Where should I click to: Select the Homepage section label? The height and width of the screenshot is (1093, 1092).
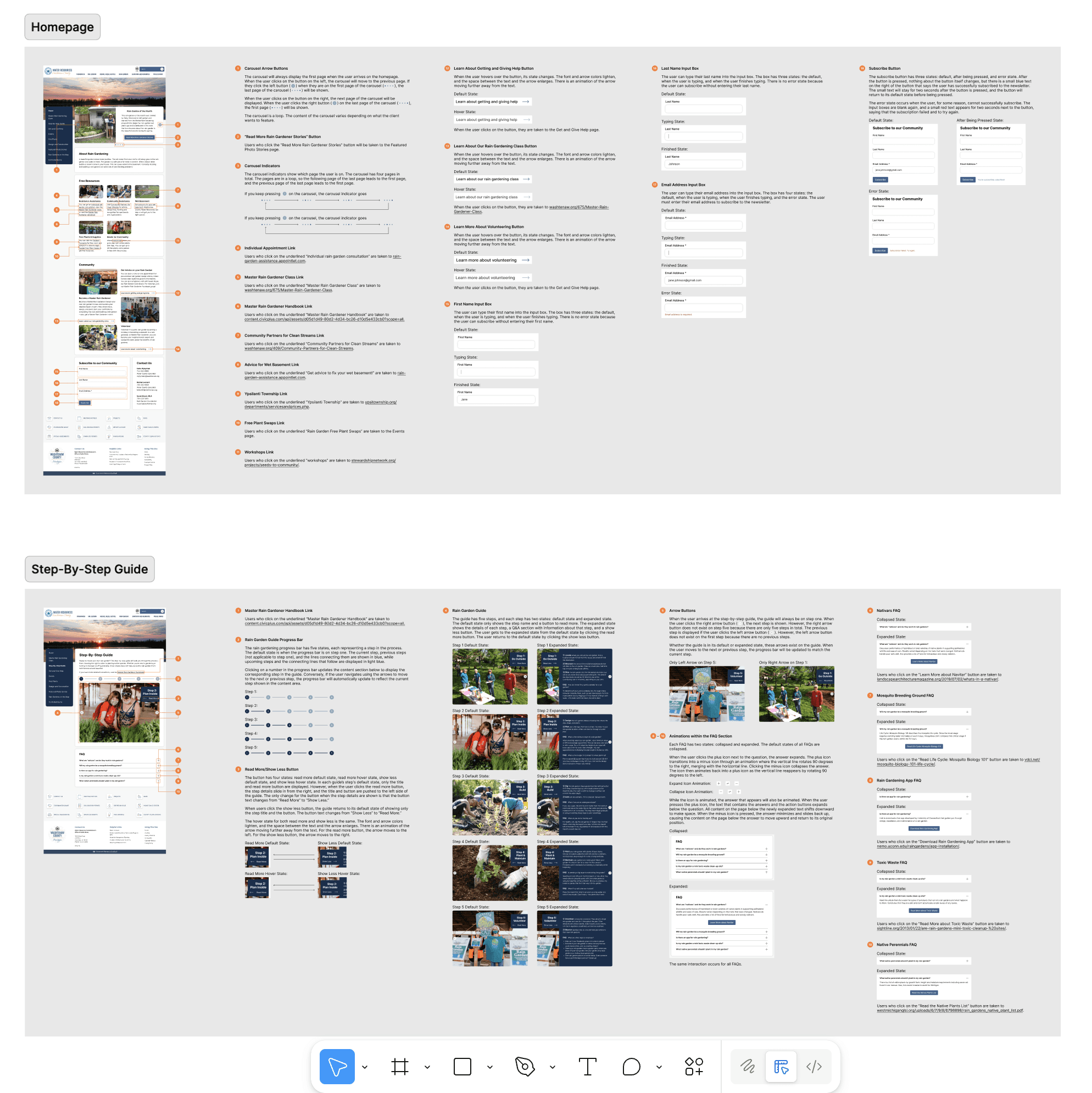[x=62, y=27]
